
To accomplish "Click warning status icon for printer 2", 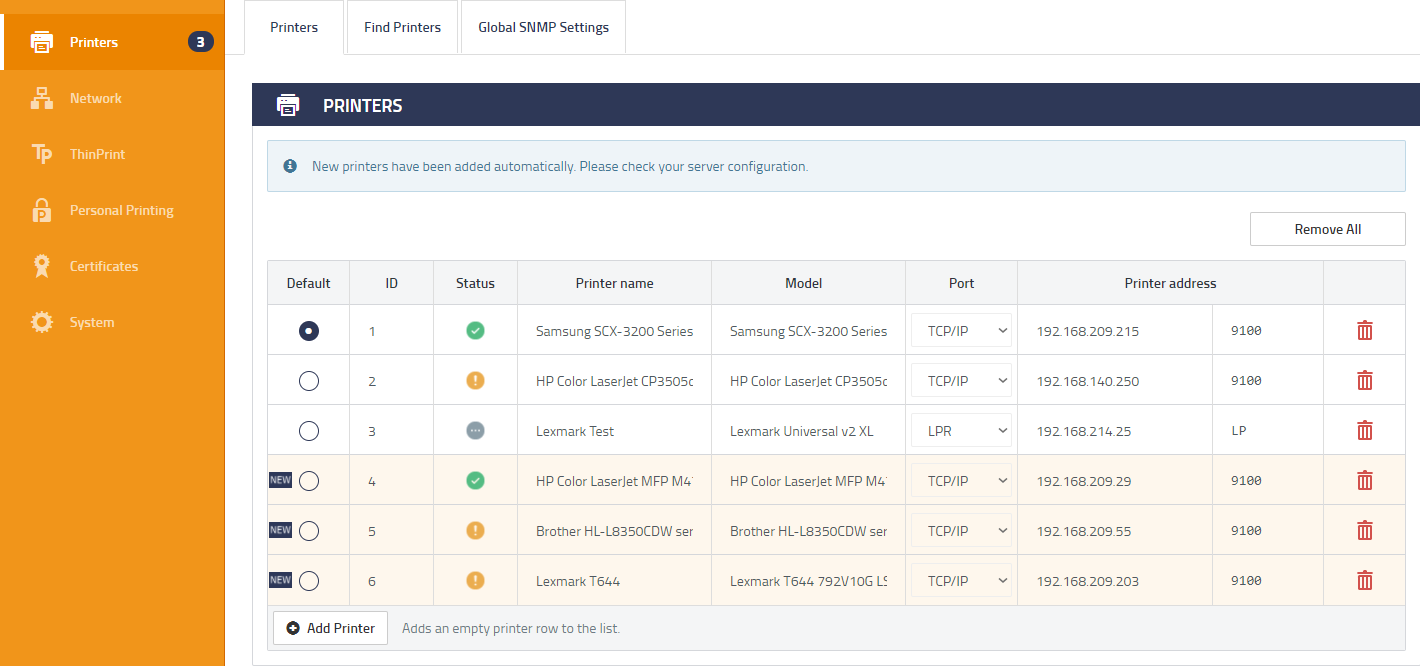I will tap(475, 380).
